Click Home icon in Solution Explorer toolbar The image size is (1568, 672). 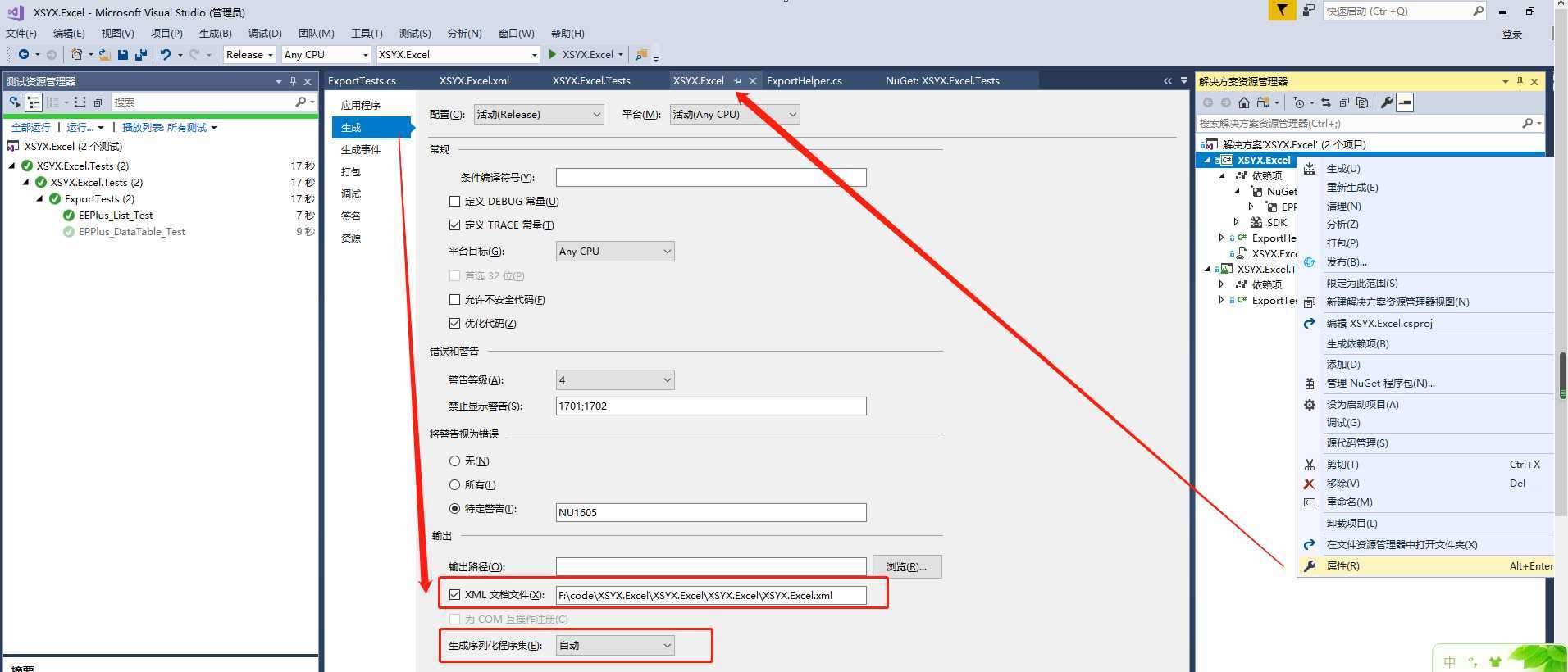coord(1244,102)
